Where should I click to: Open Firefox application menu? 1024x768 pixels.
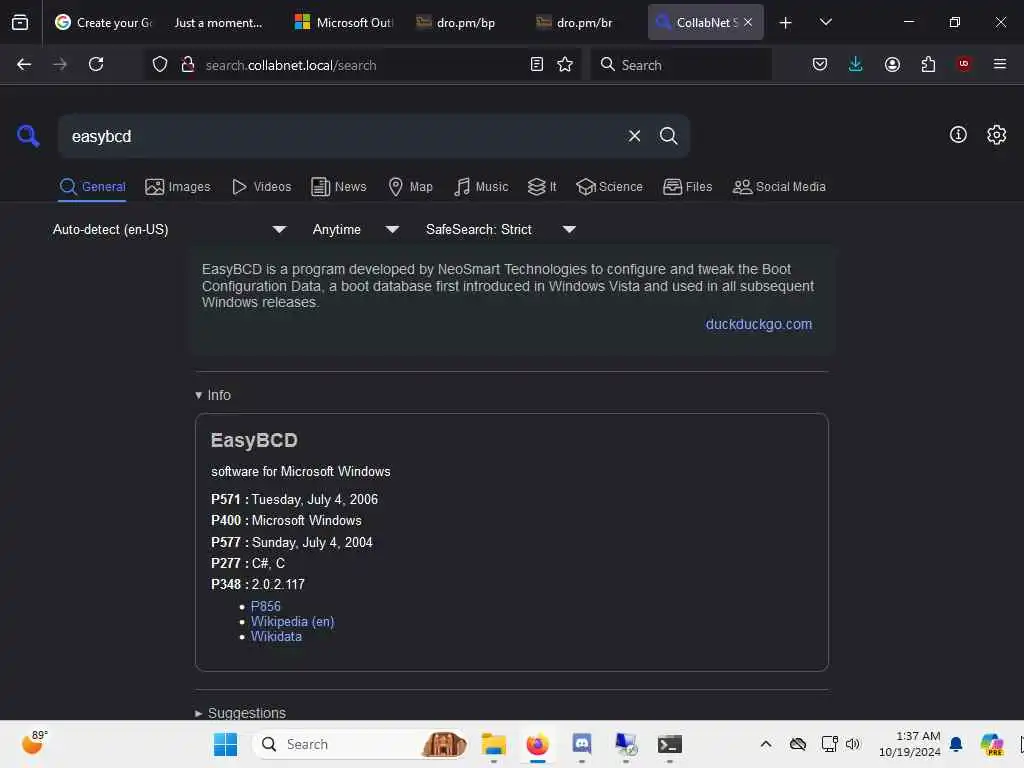pos(999,64)
